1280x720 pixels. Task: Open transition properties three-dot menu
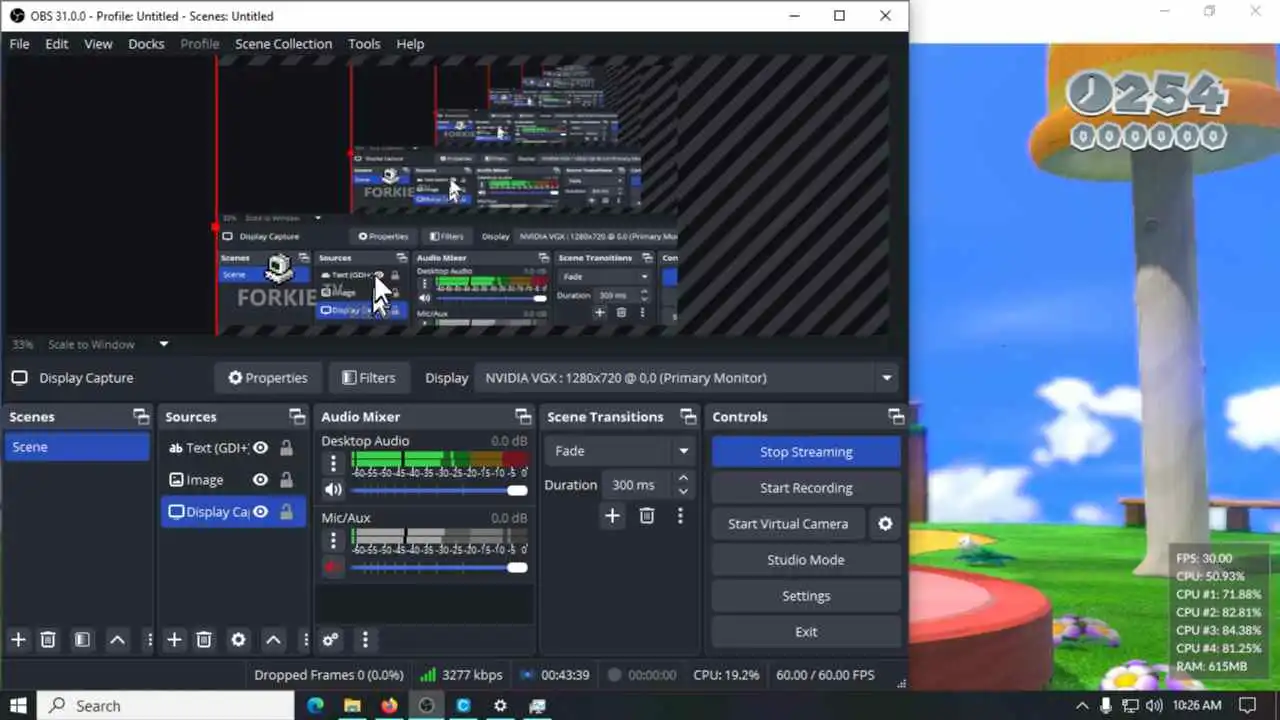680,516
